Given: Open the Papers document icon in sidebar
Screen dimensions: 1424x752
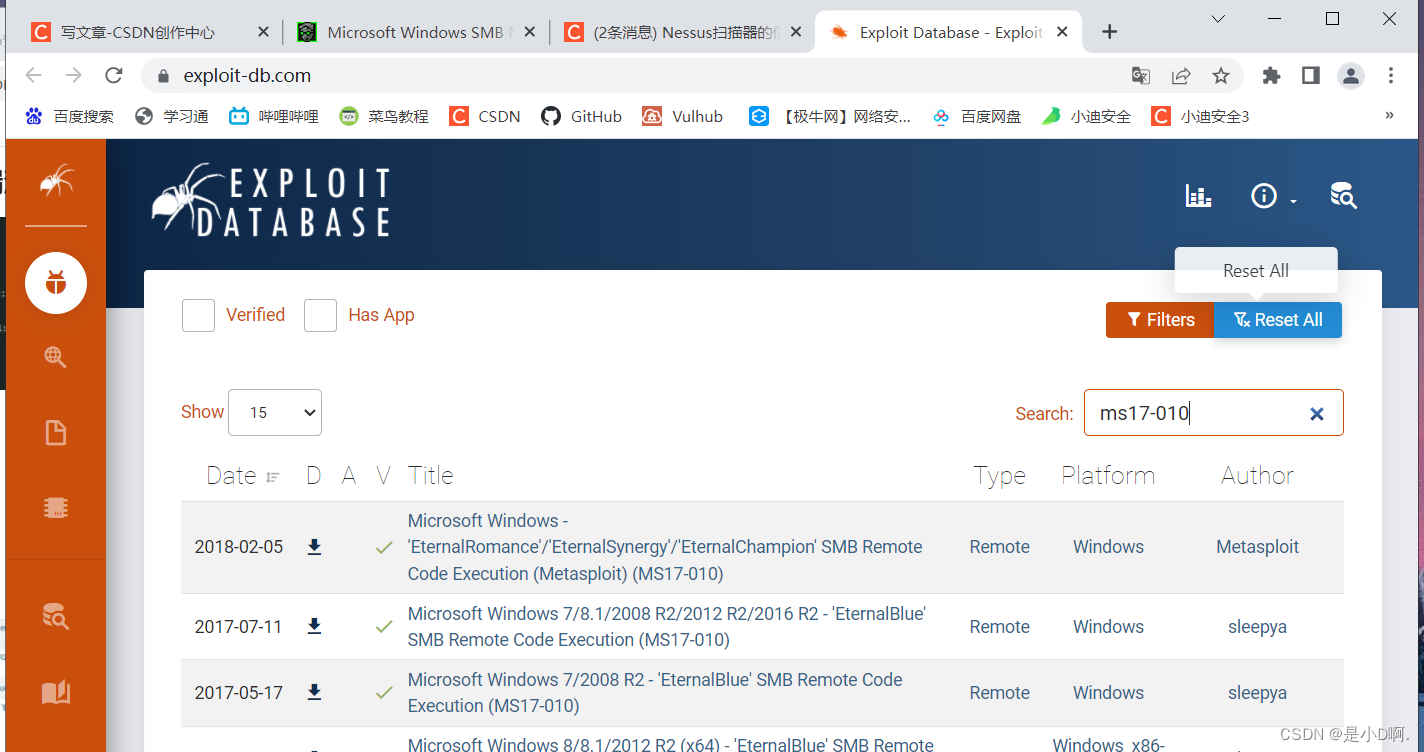Looking at the screenshot, I should 56,433.
